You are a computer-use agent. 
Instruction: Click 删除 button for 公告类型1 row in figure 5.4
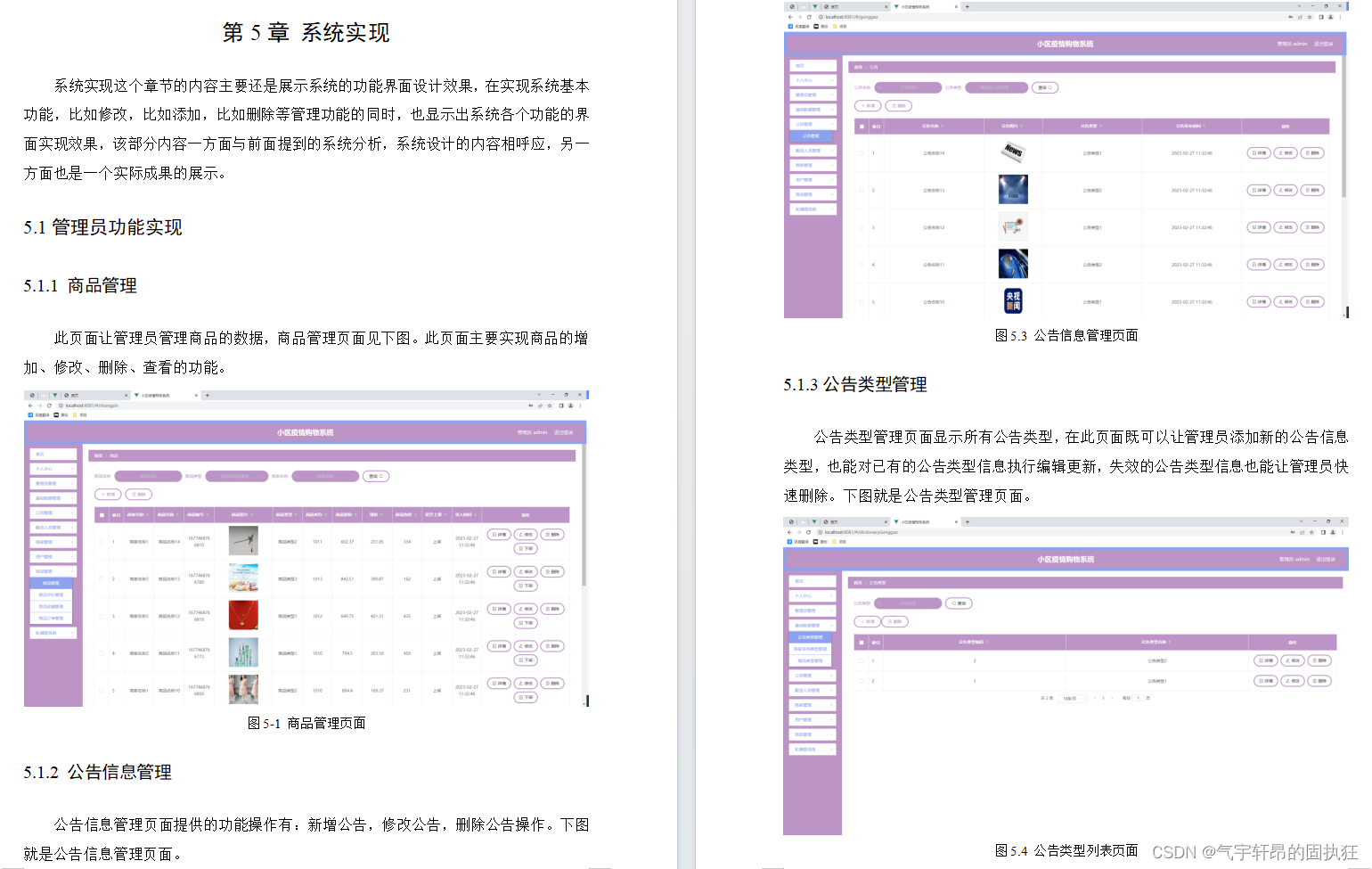(x=1319, y=681)
